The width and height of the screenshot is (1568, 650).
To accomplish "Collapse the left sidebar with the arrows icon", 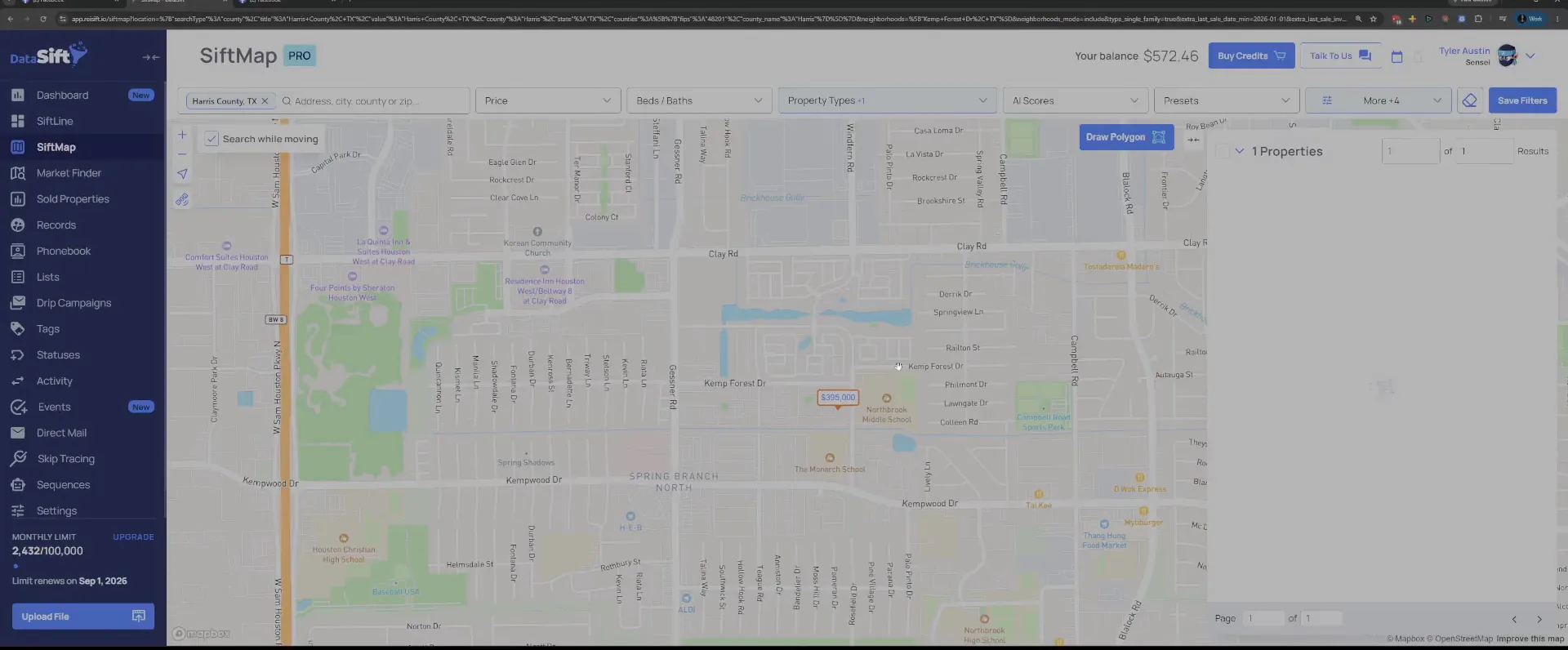I will click(151, 57).
